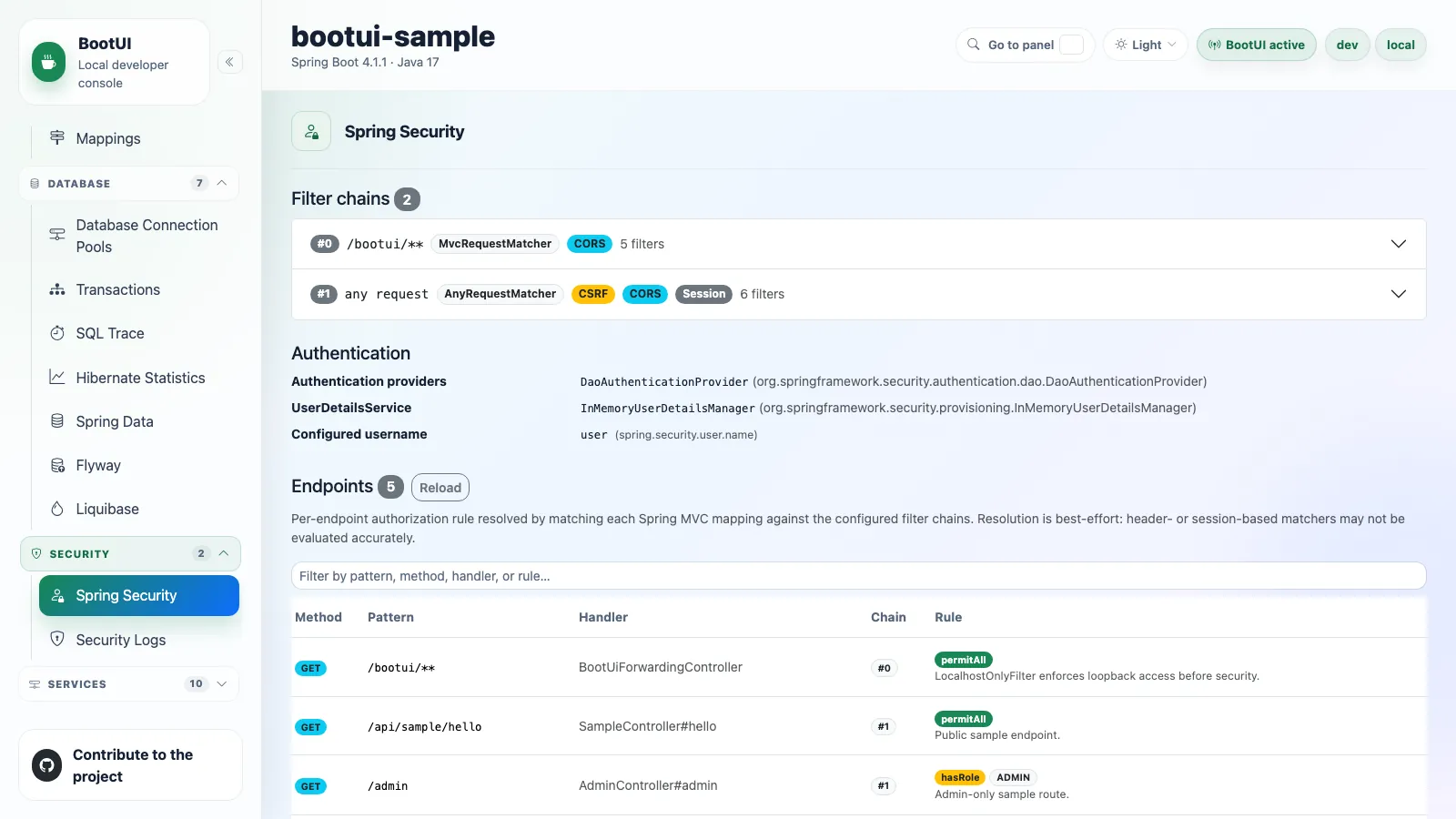Expand filter chain #0 /bootui/** chevron
This screenshot has width=1456, height=819.
[1399, 244]
